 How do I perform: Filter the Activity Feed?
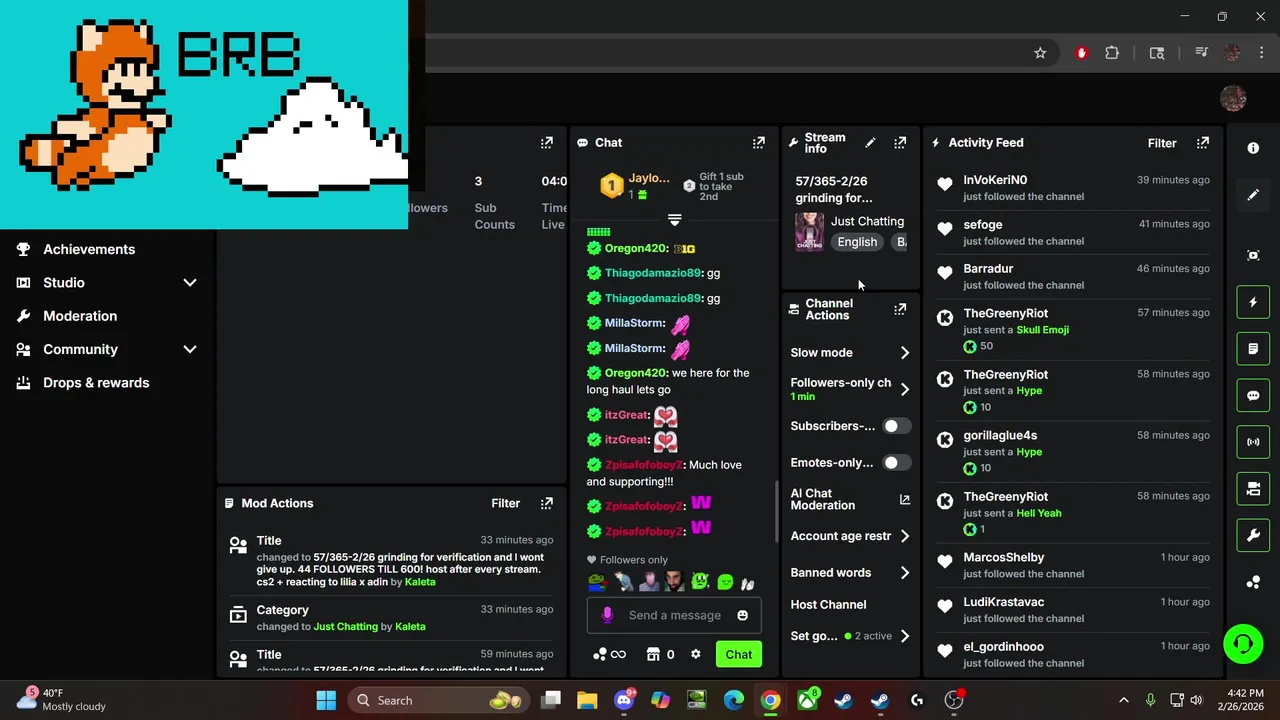[1162, 143]
